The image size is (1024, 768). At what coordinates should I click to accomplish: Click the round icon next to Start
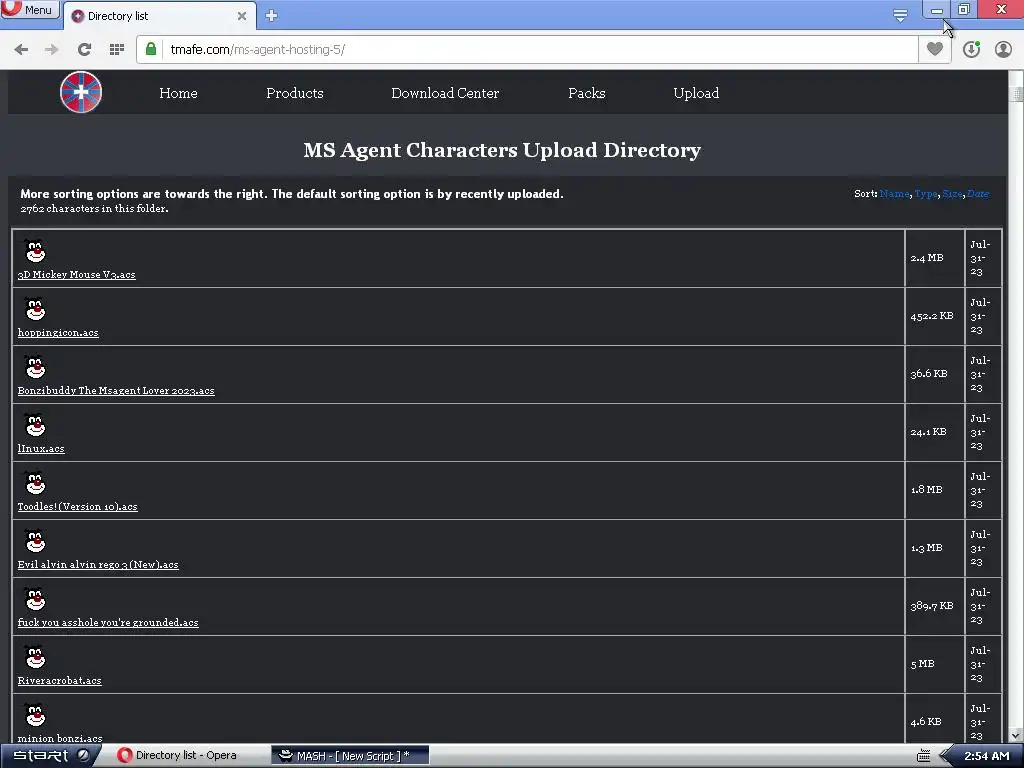[84, 756]
